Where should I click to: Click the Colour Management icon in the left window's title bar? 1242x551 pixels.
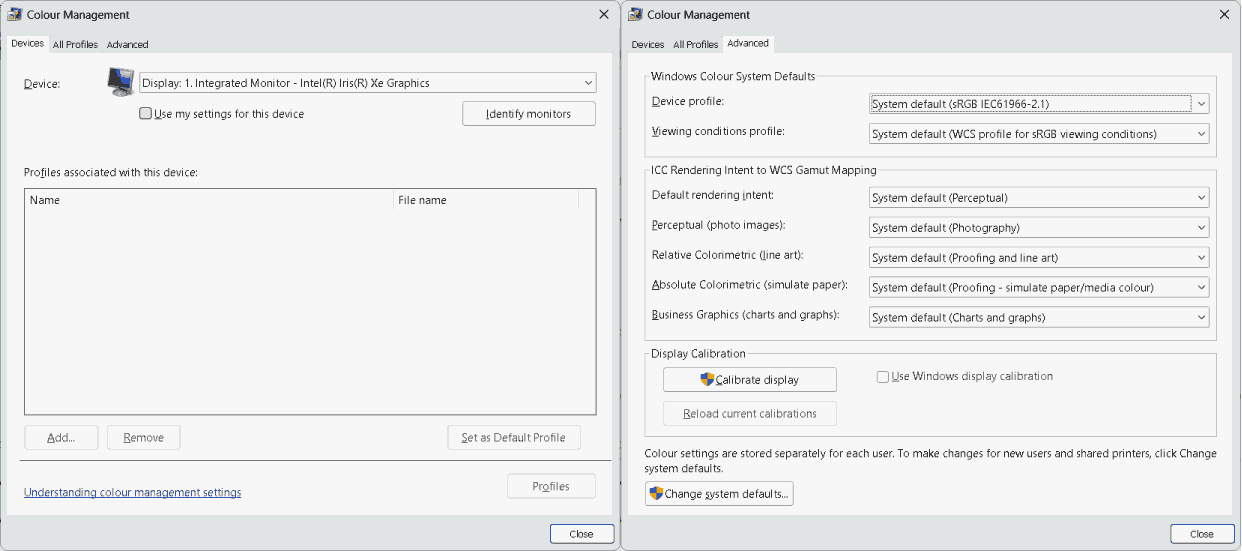pyautogui.click(x=16, y=15)
